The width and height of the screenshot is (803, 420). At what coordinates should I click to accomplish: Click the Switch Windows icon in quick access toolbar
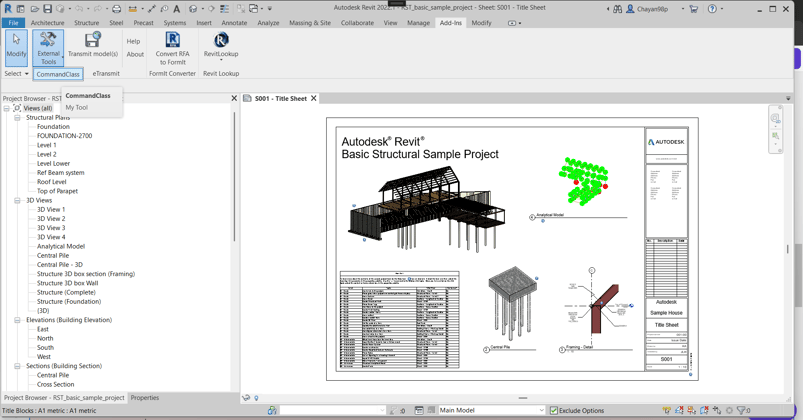(253, 8)
